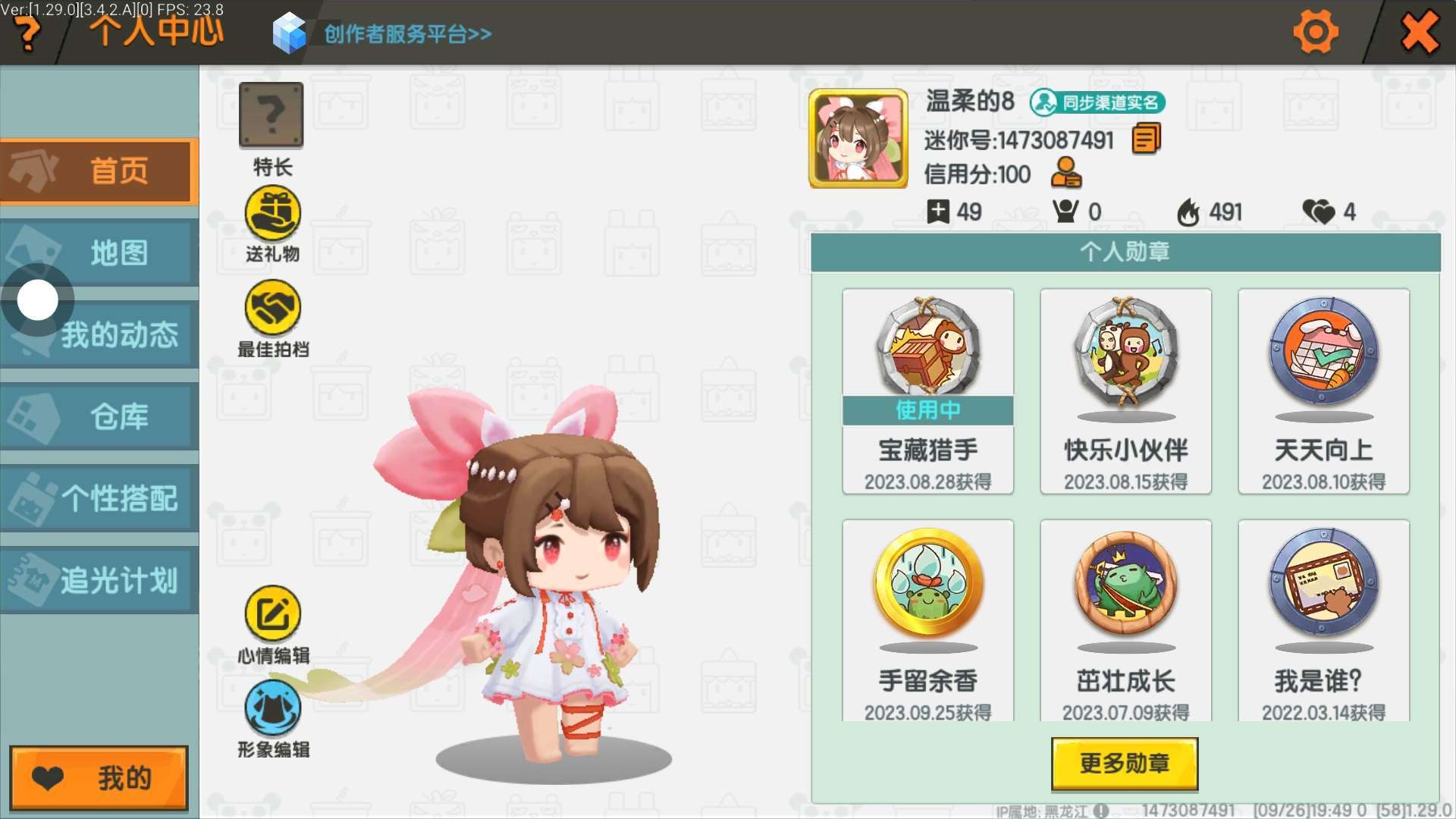Screen dimensions: 1456x819
Task: Switch to the 地图 tab
Action: pyautogui.click(x=99, y=253)
